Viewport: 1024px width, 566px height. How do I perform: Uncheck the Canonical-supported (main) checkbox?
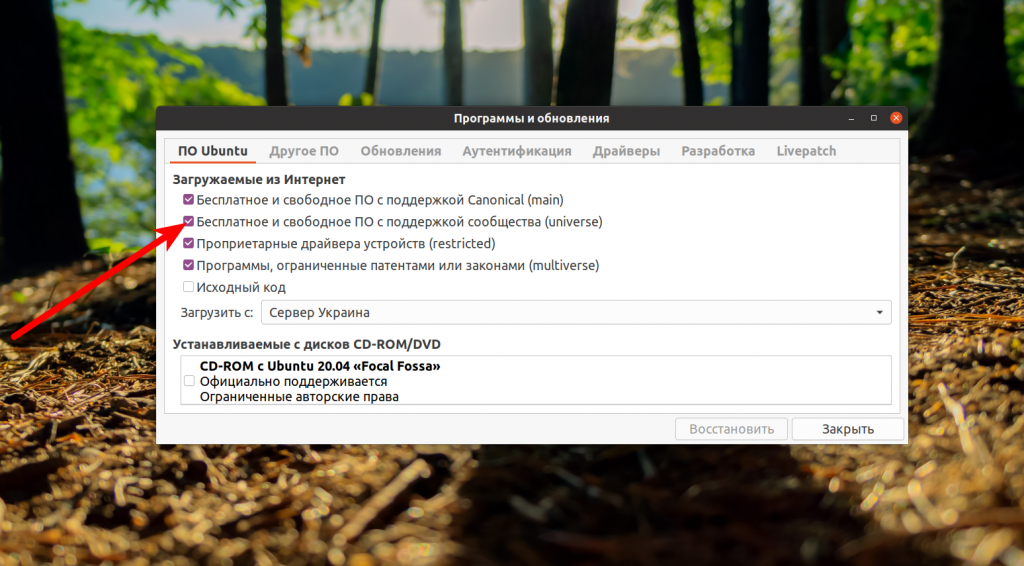tap(188, 200)
